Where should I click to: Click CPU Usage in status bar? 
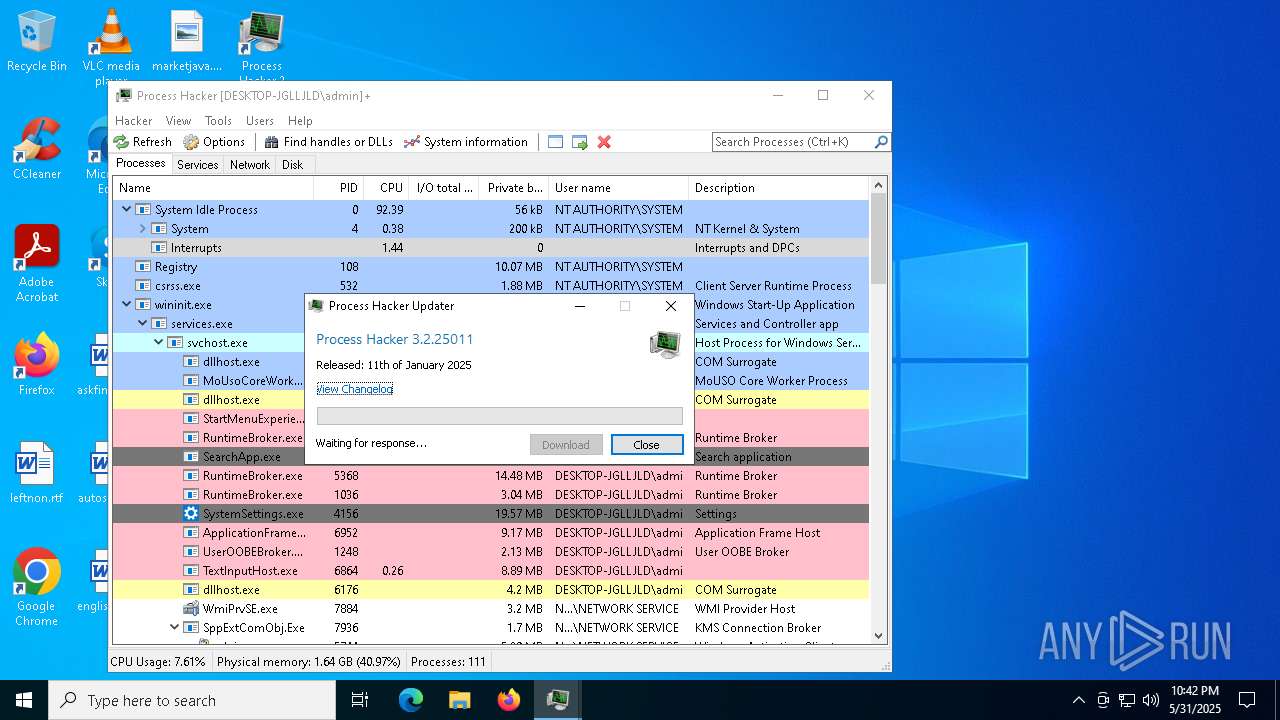click(x=158, y=662)
